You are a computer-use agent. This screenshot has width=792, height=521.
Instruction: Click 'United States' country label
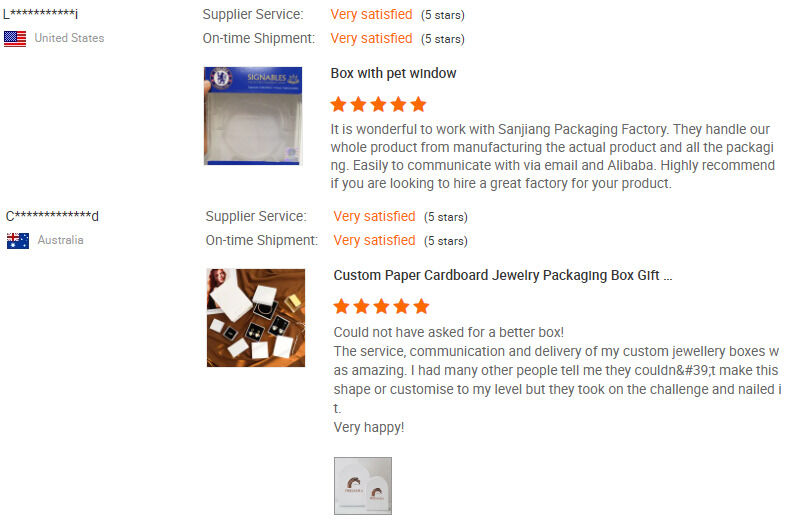click(x=69, y=38)
